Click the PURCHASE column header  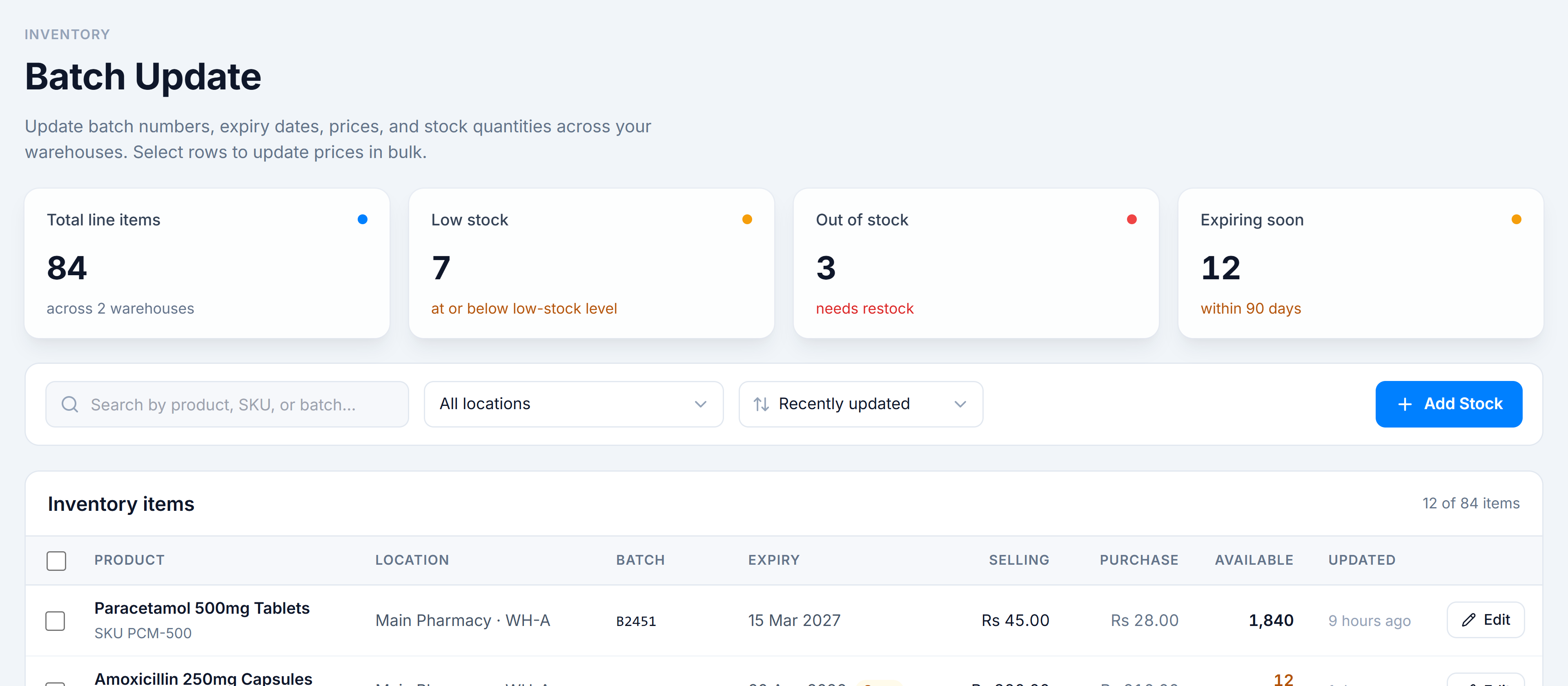(1139, 560)
